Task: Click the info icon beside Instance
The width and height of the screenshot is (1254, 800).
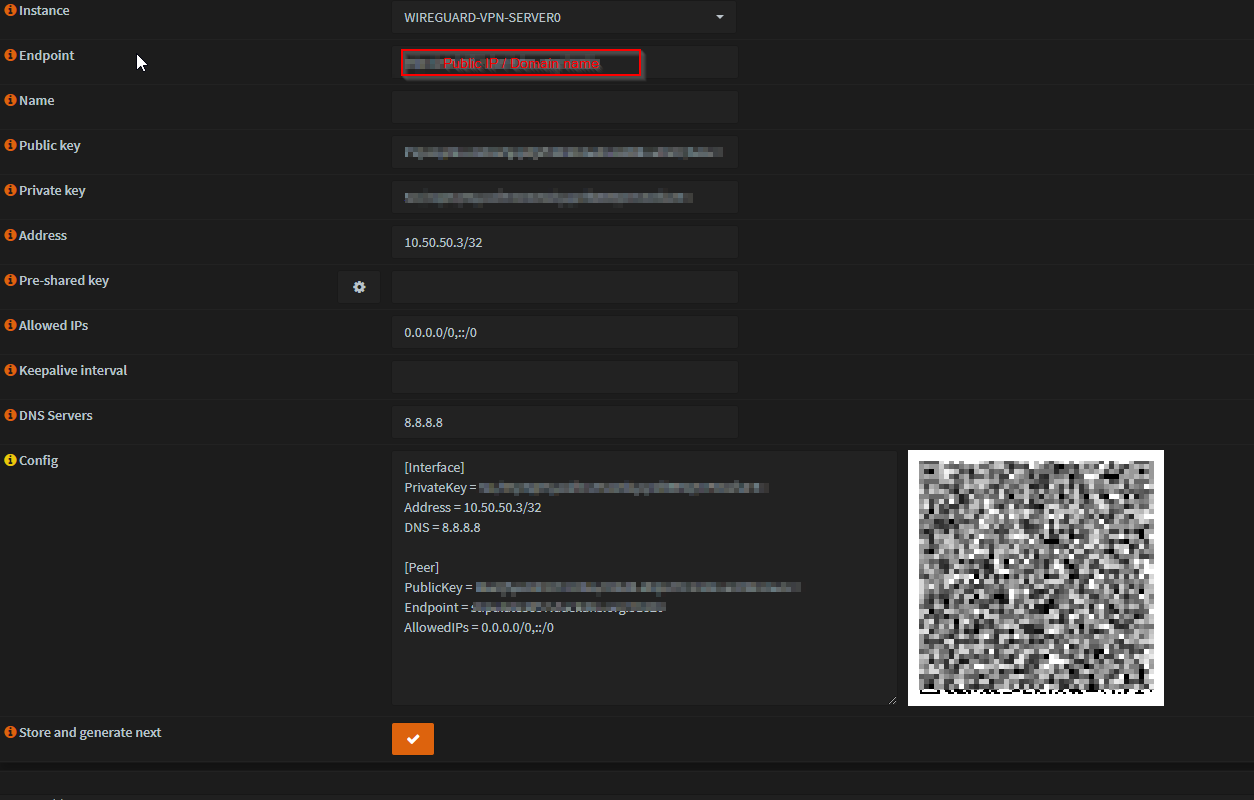Action: (x=11, y=11)
